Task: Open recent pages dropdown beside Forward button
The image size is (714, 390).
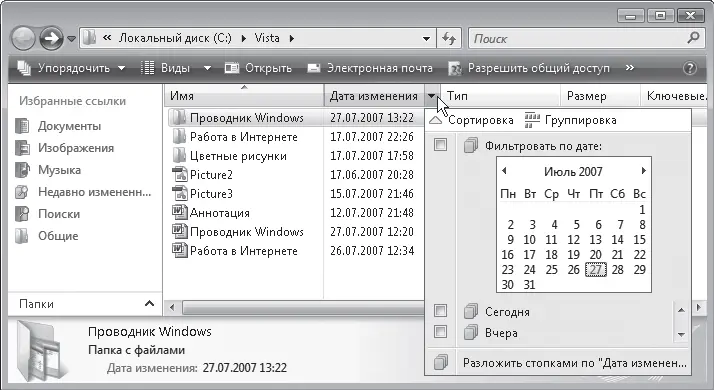Action: point(71,39)
